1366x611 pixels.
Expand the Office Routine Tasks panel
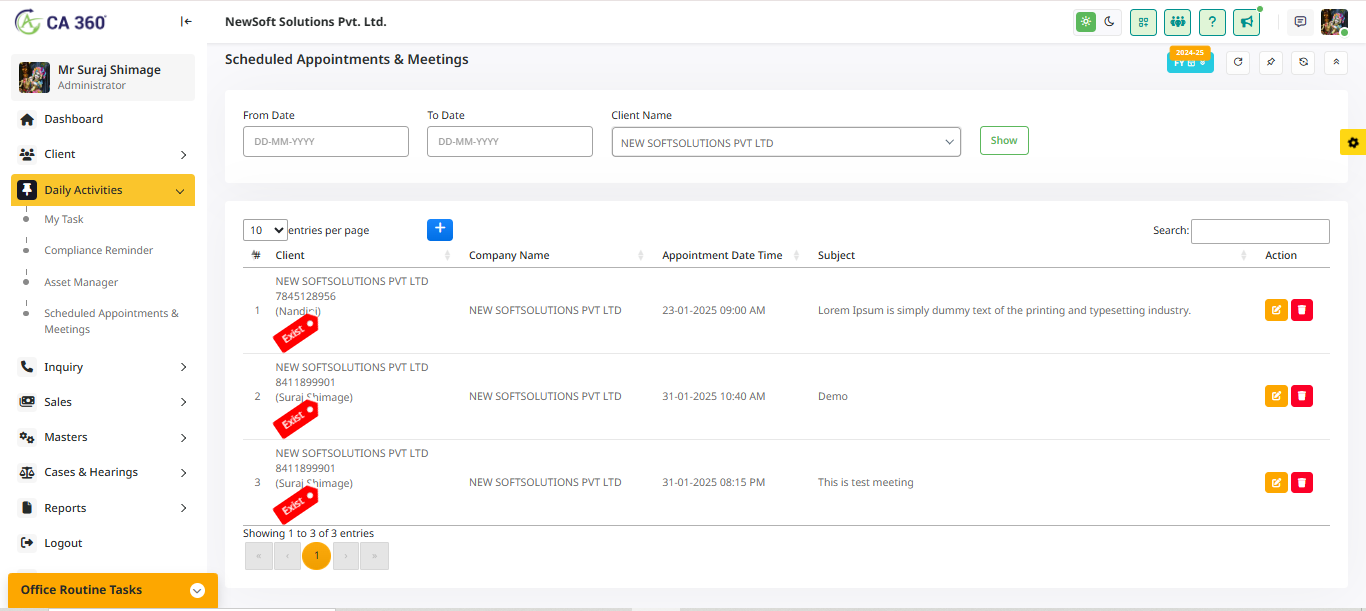[112, 590]
